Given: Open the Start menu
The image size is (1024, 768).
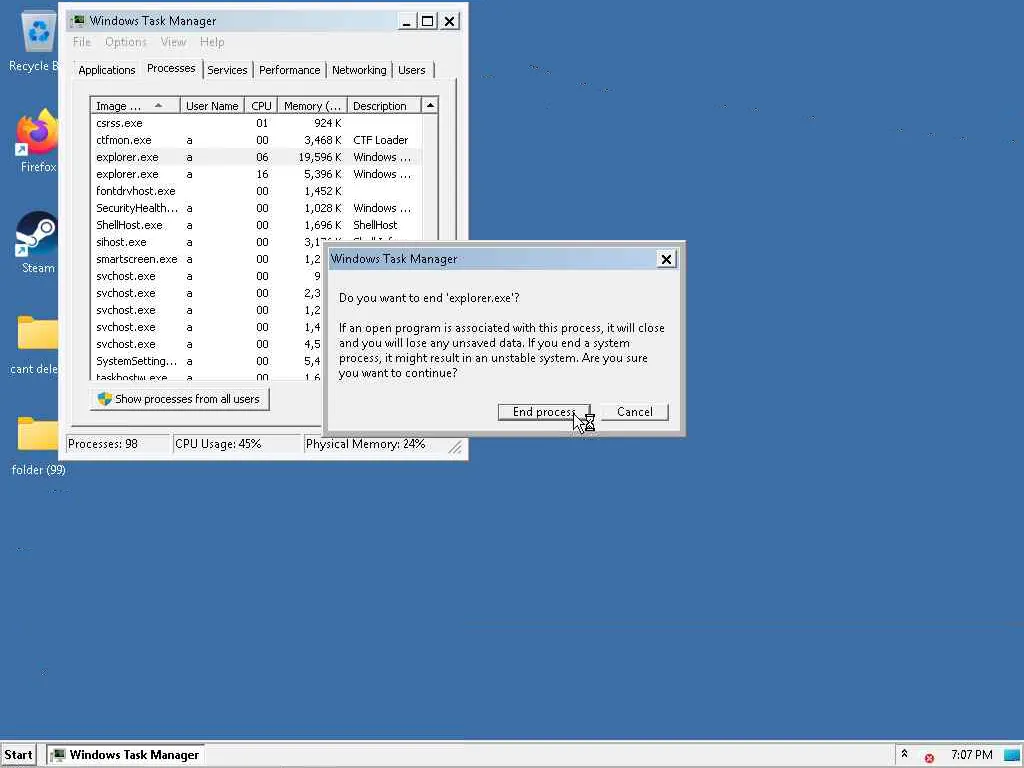Looking at the screenshot, I should click(18, 755).
